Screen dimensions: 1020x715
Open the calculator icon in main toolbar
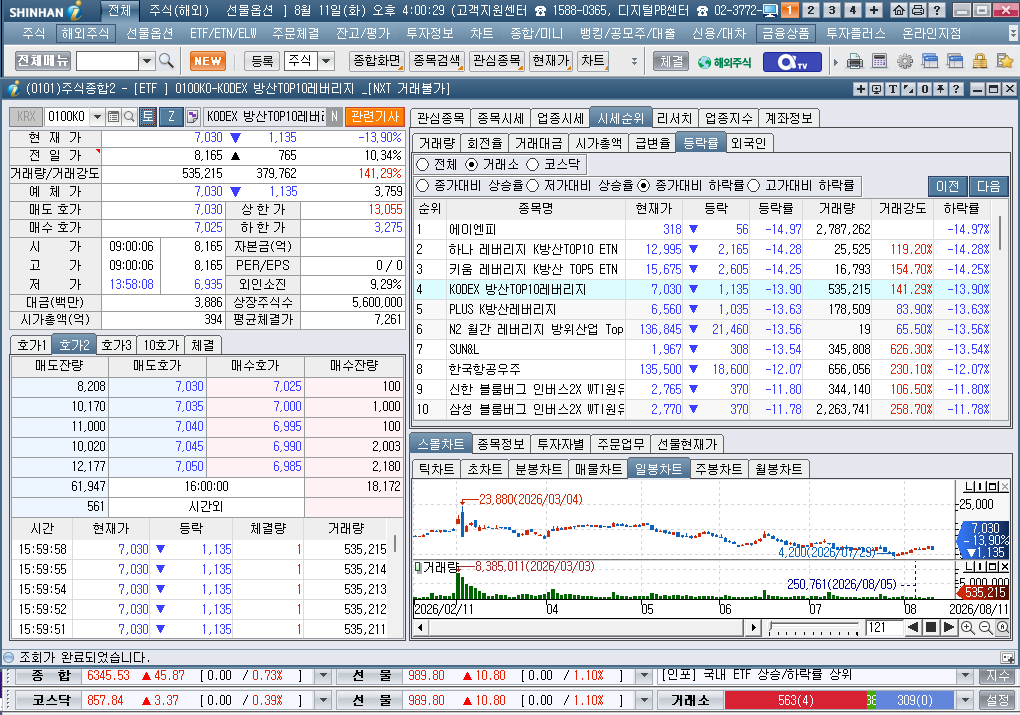[879, 61]
